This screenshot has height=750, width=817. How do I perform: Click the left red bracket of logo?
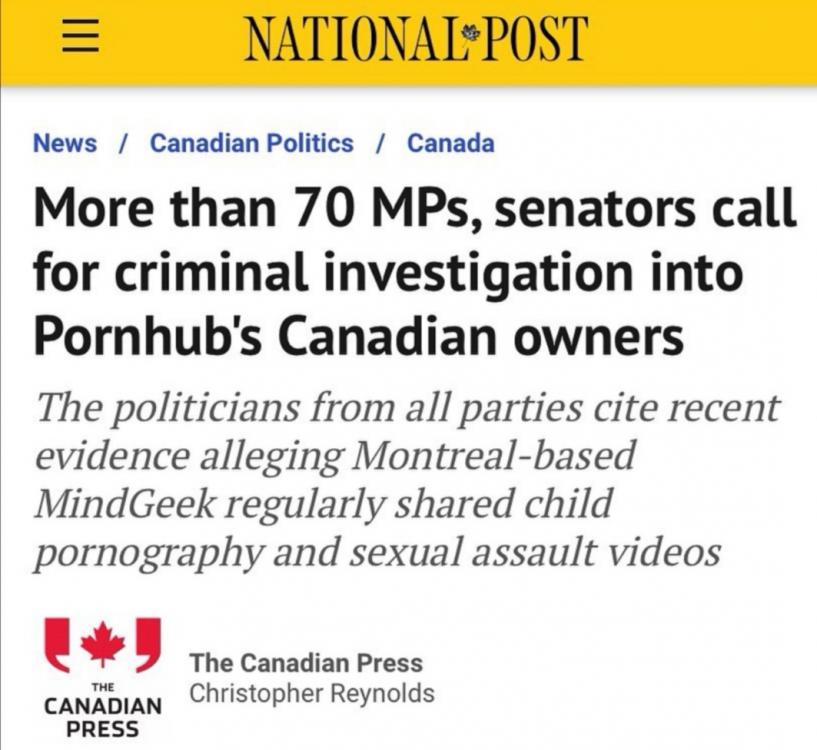click(57, 644)
